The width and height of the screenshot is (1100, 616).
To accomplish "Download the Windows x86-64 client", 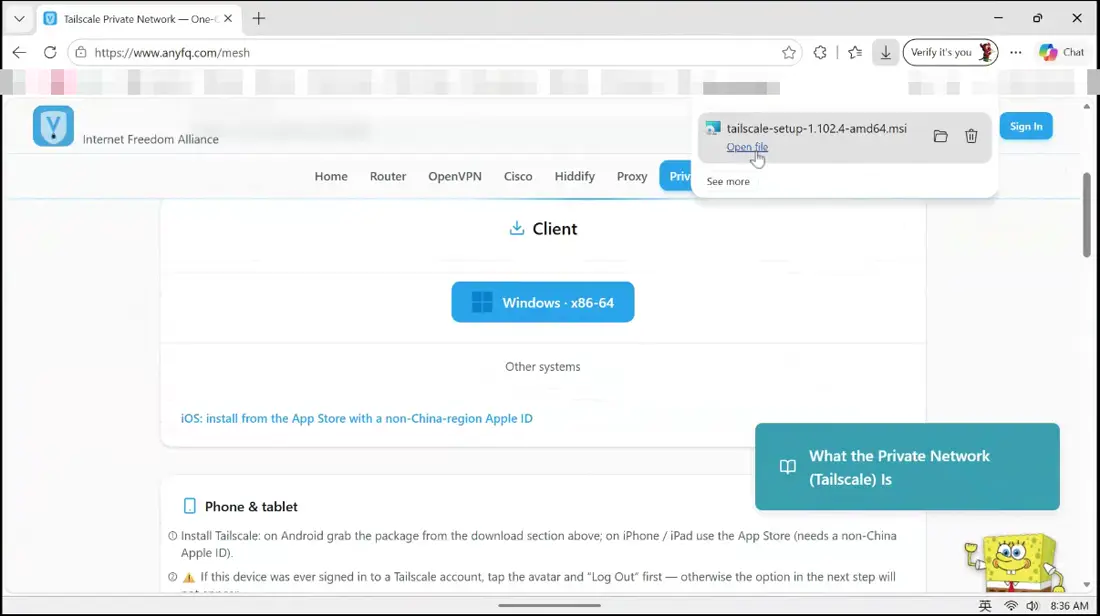I will pyautogui.click(x=542, y=302).
